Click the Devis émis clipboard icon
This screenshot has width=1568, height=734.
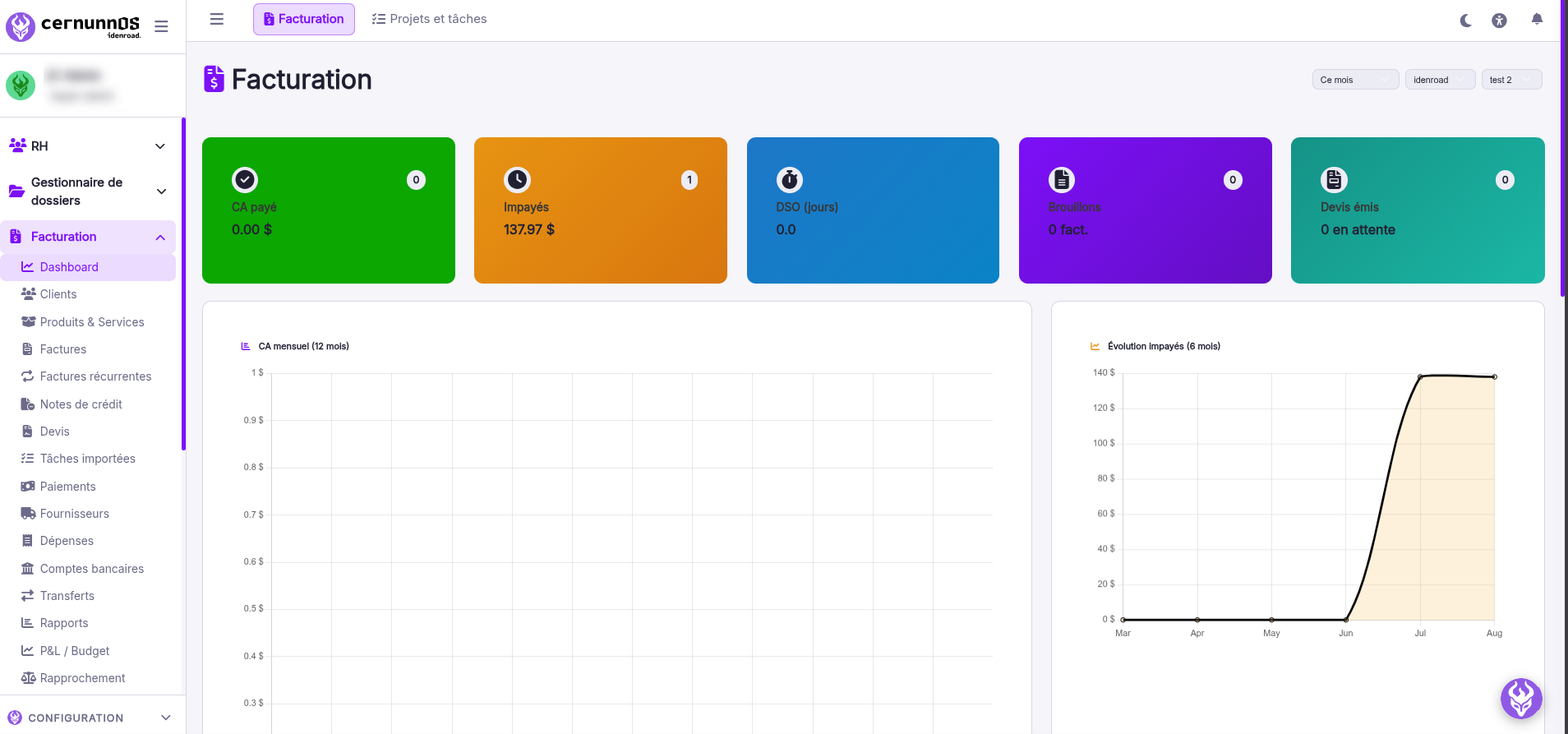1334,179
